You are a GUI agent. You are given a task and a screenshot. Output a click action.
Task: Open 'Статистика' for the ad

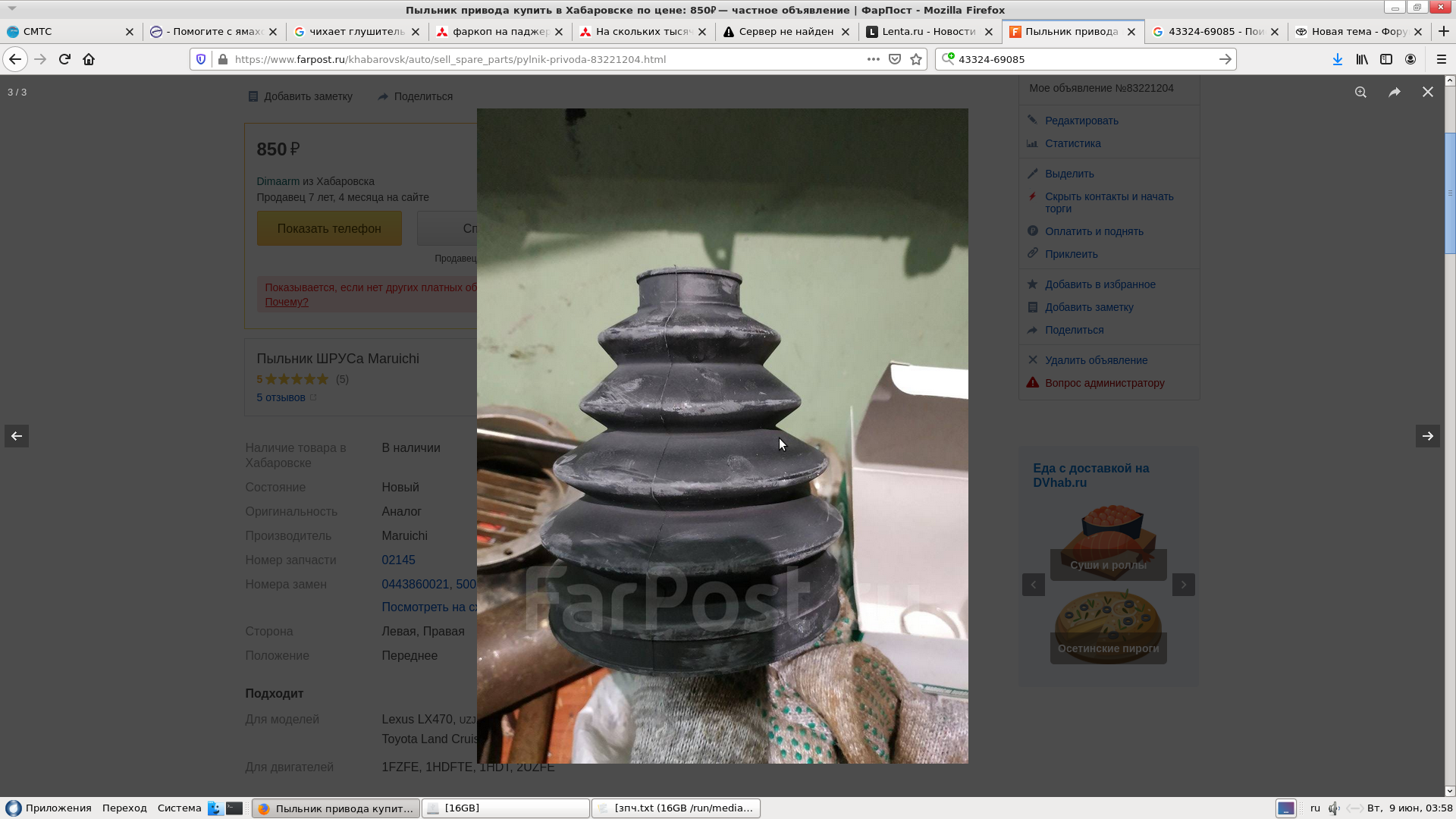click(1072, 143)
